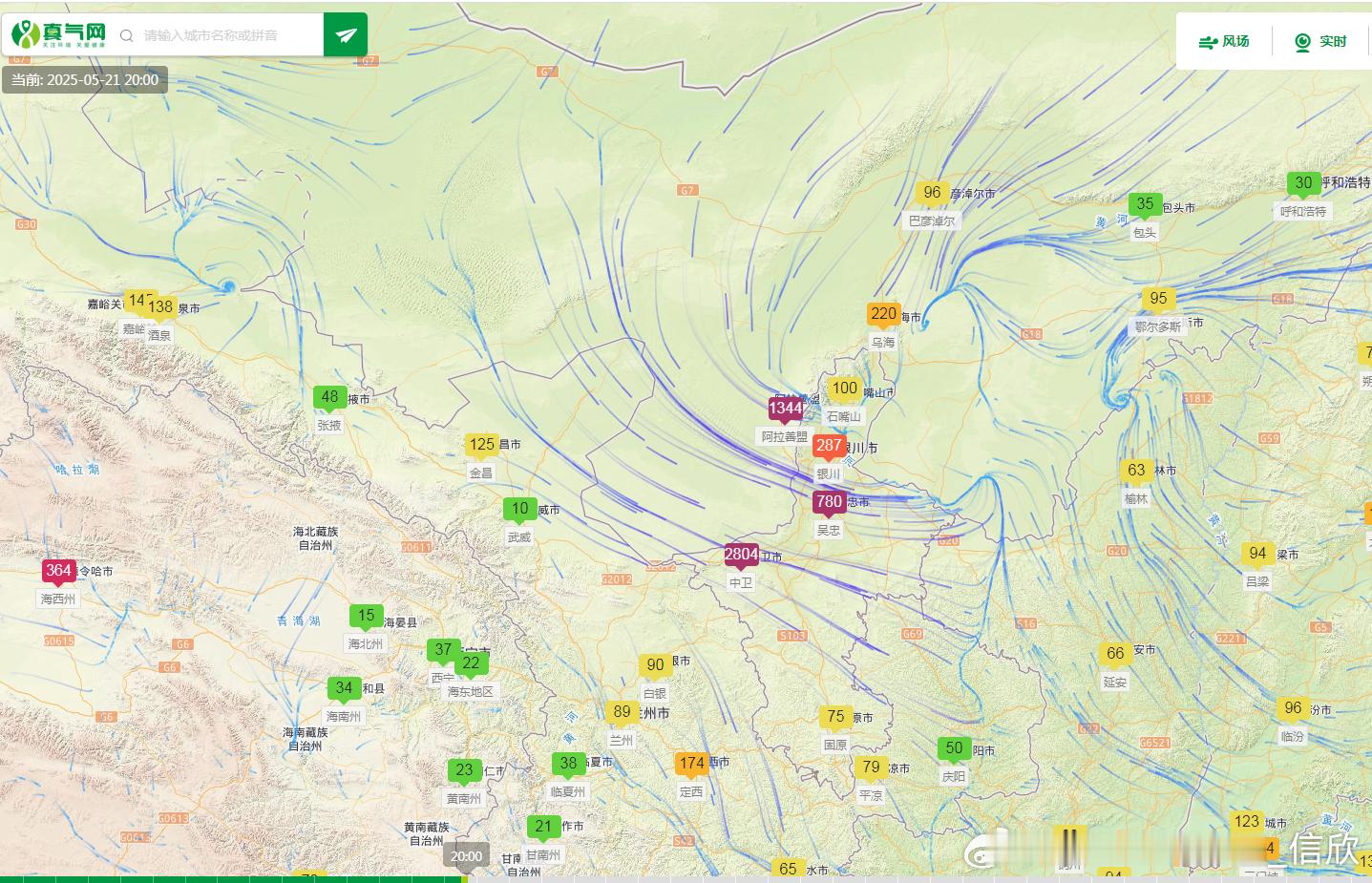Viewport: 1372px width, 883px height.
Task: Click the current time label 2025-05-21 20:00
Action: (85, 80)
